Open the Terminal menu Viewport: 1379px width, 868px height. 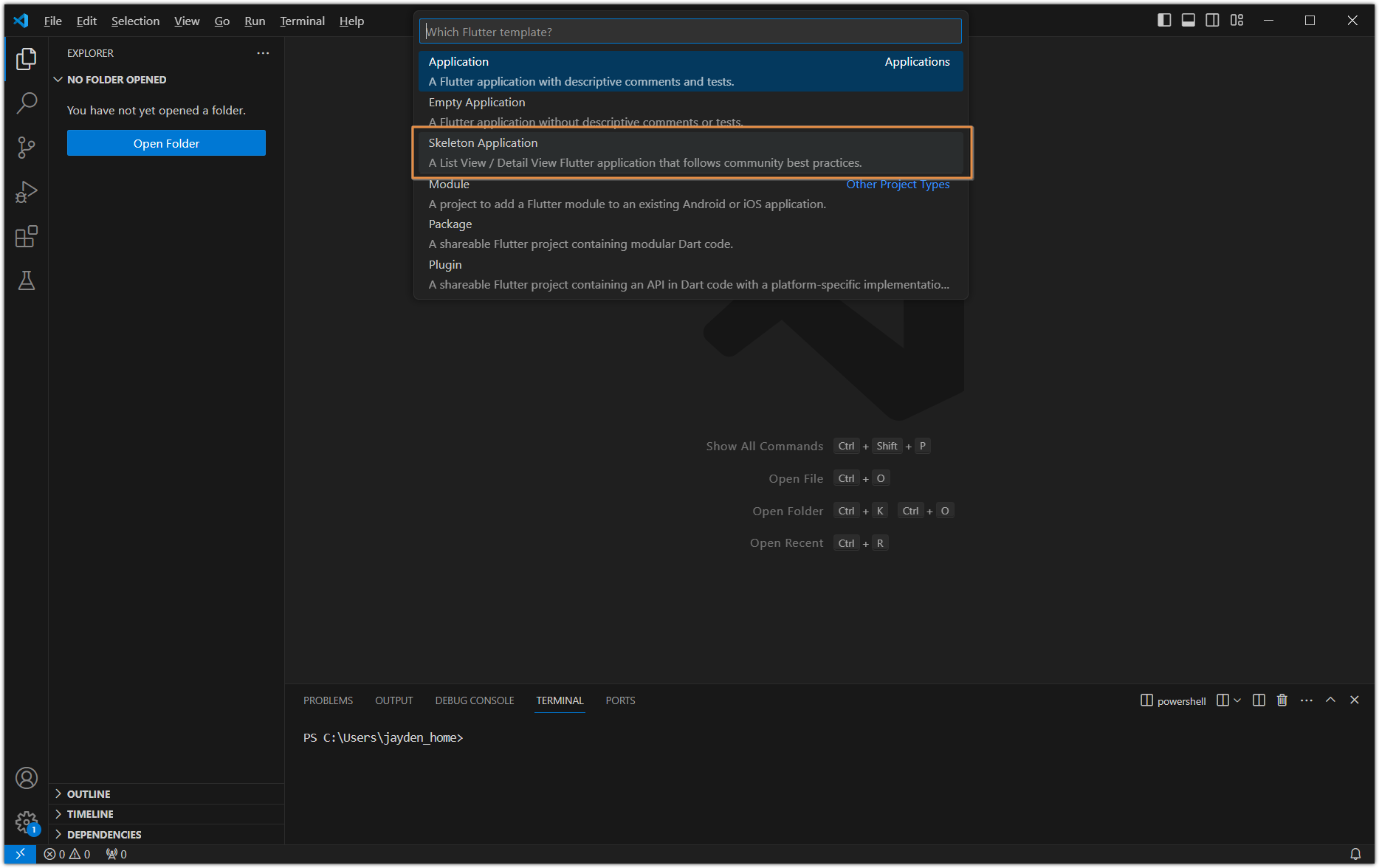click(302, 21)
